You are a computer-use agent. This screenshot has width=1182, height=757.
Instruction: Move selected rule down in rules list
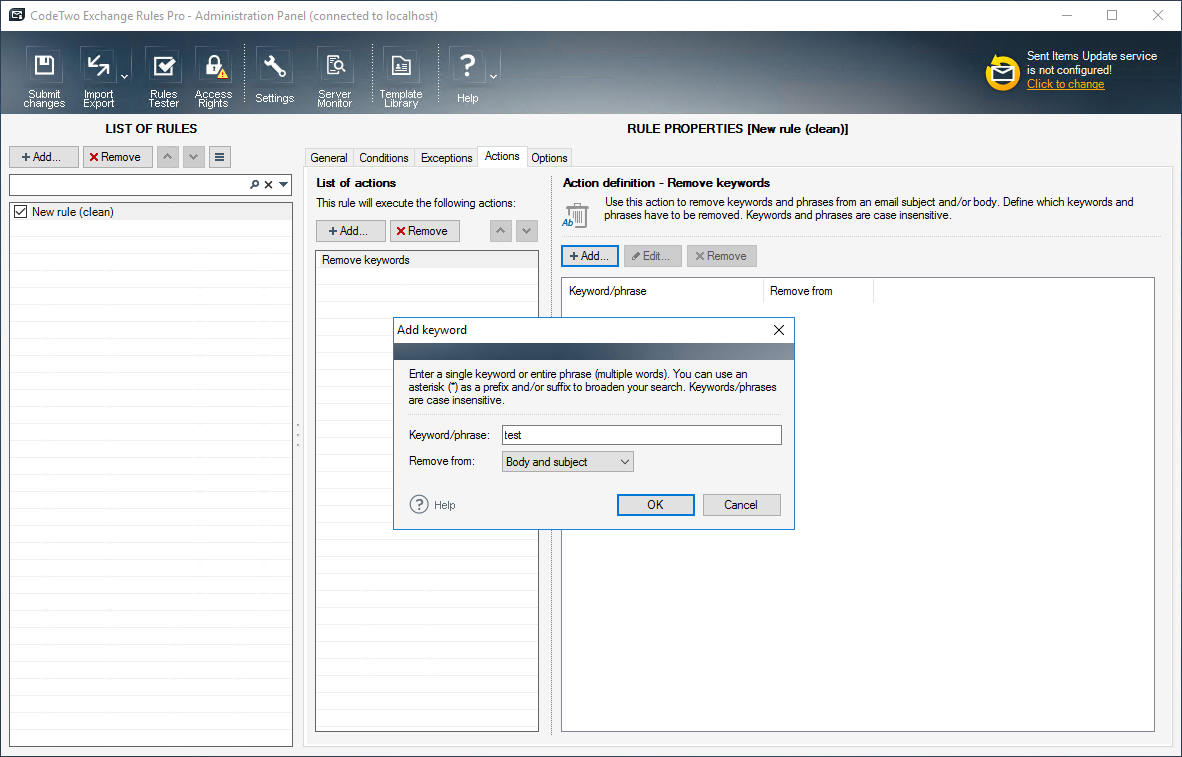pos(194,157)
